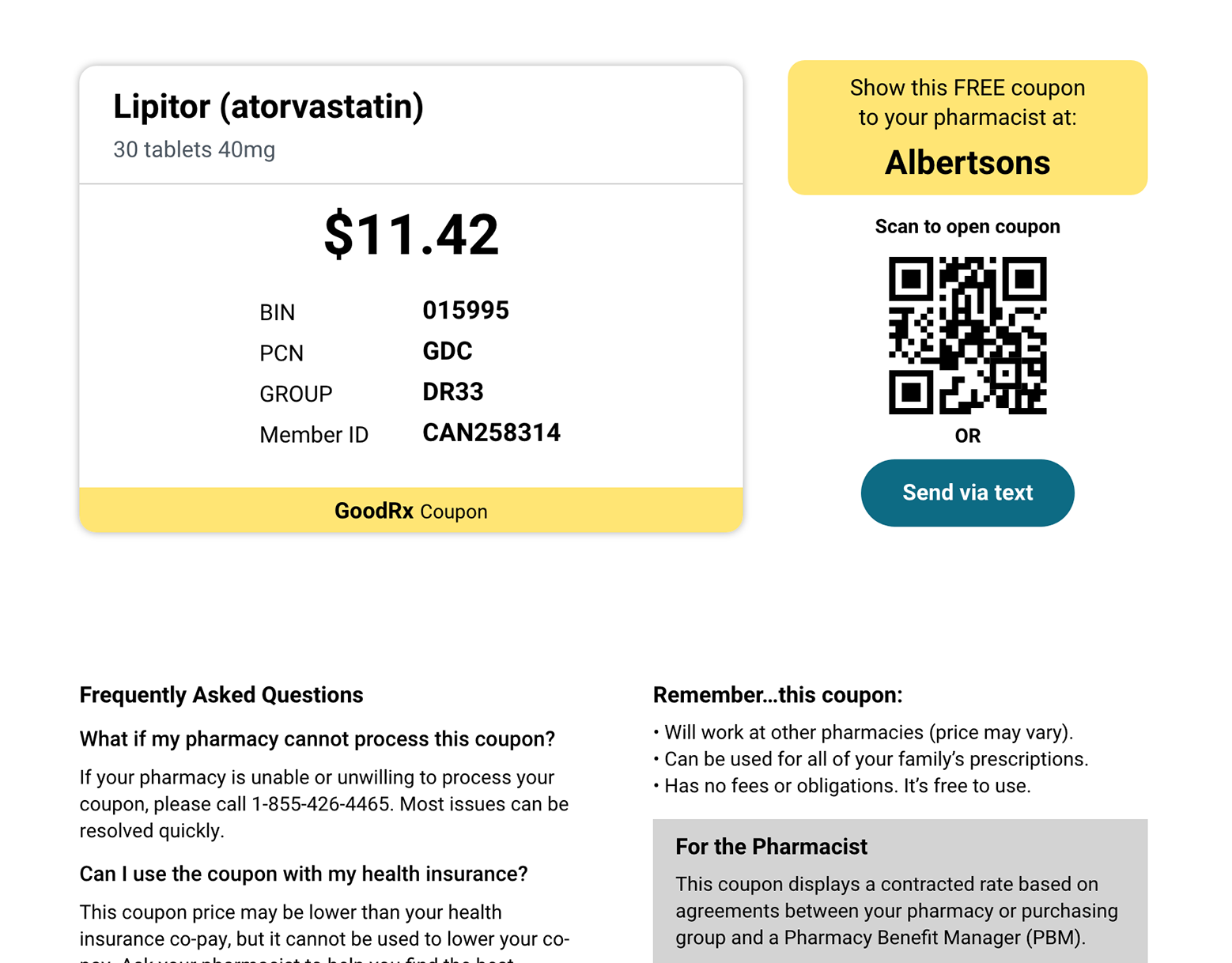Select the GROUP value DR33

pos(453,391)
